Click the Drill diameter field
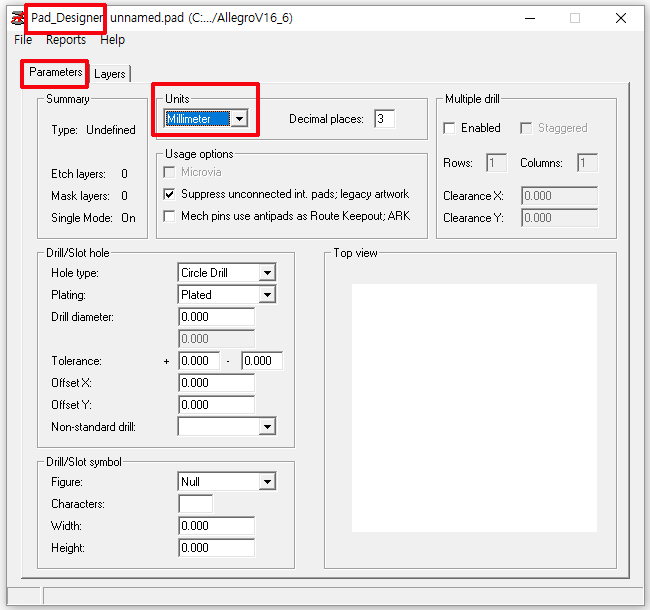 click(x=216, y=317)
